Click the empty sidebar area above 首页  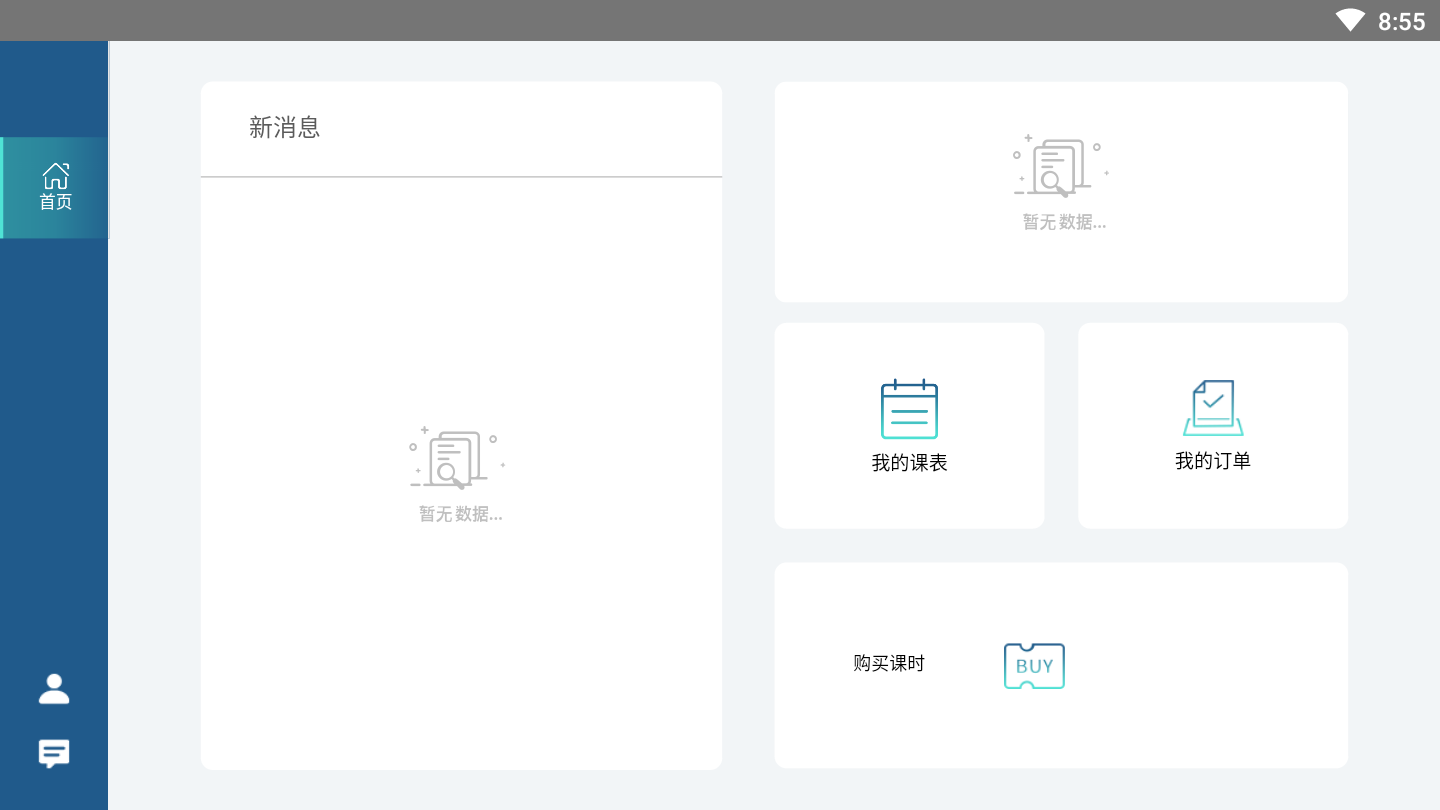tap(54, 88)
